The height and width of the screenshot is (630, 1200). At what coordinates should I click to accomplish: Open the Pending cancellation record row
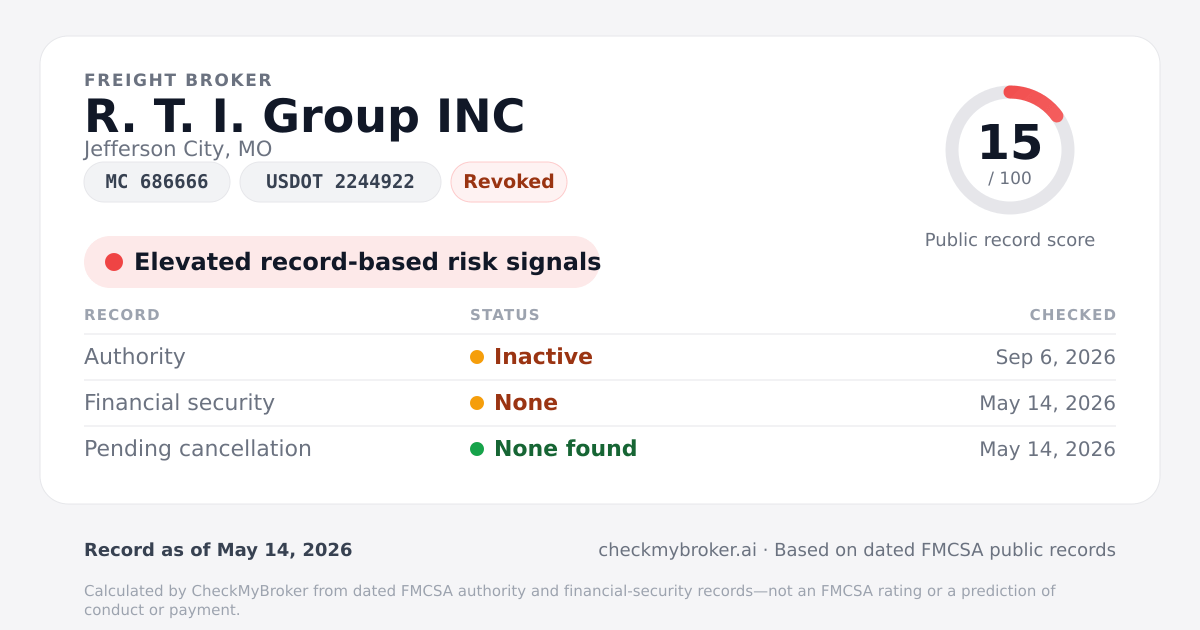(x=600, y=449)
